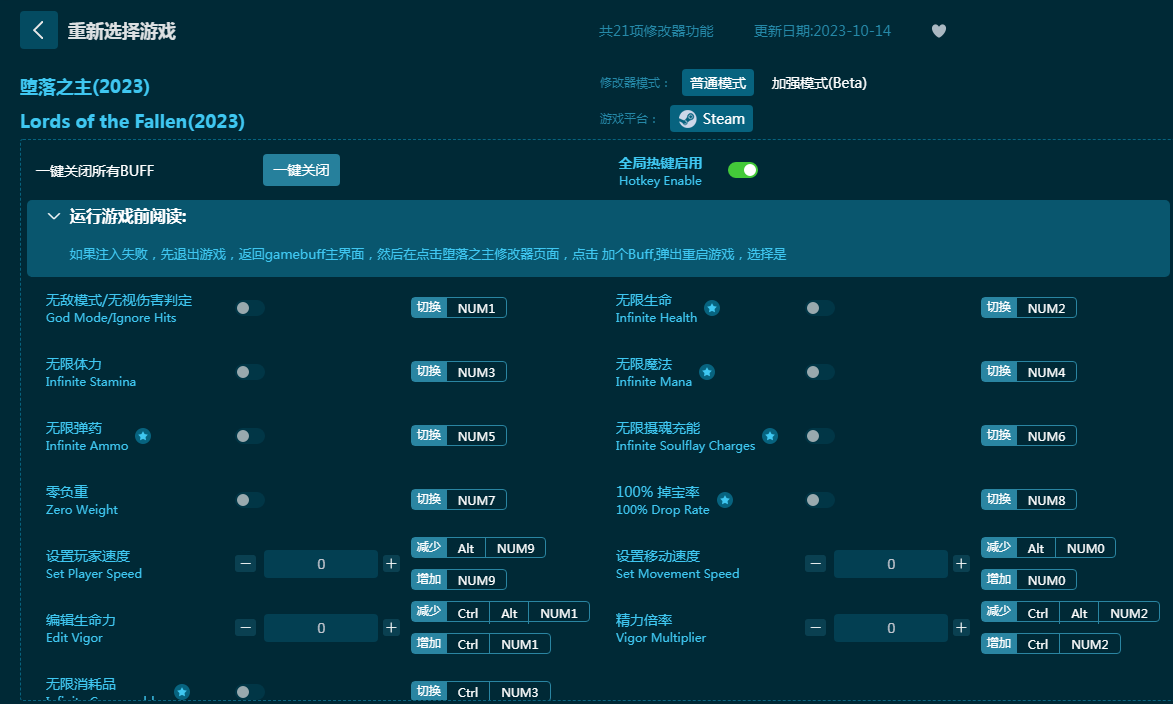Click the Steam platform button
Viewport: 1173px width, 704px height.
coord(711,119)
